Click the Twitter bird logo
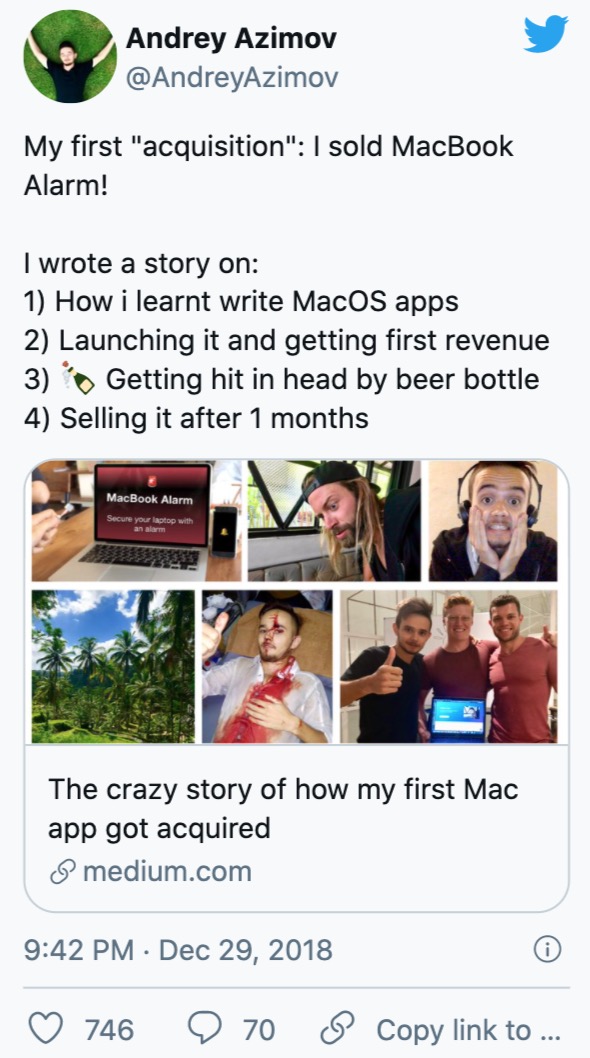Viewport: 590px width, 1058px height. click(x=545, y=34)
